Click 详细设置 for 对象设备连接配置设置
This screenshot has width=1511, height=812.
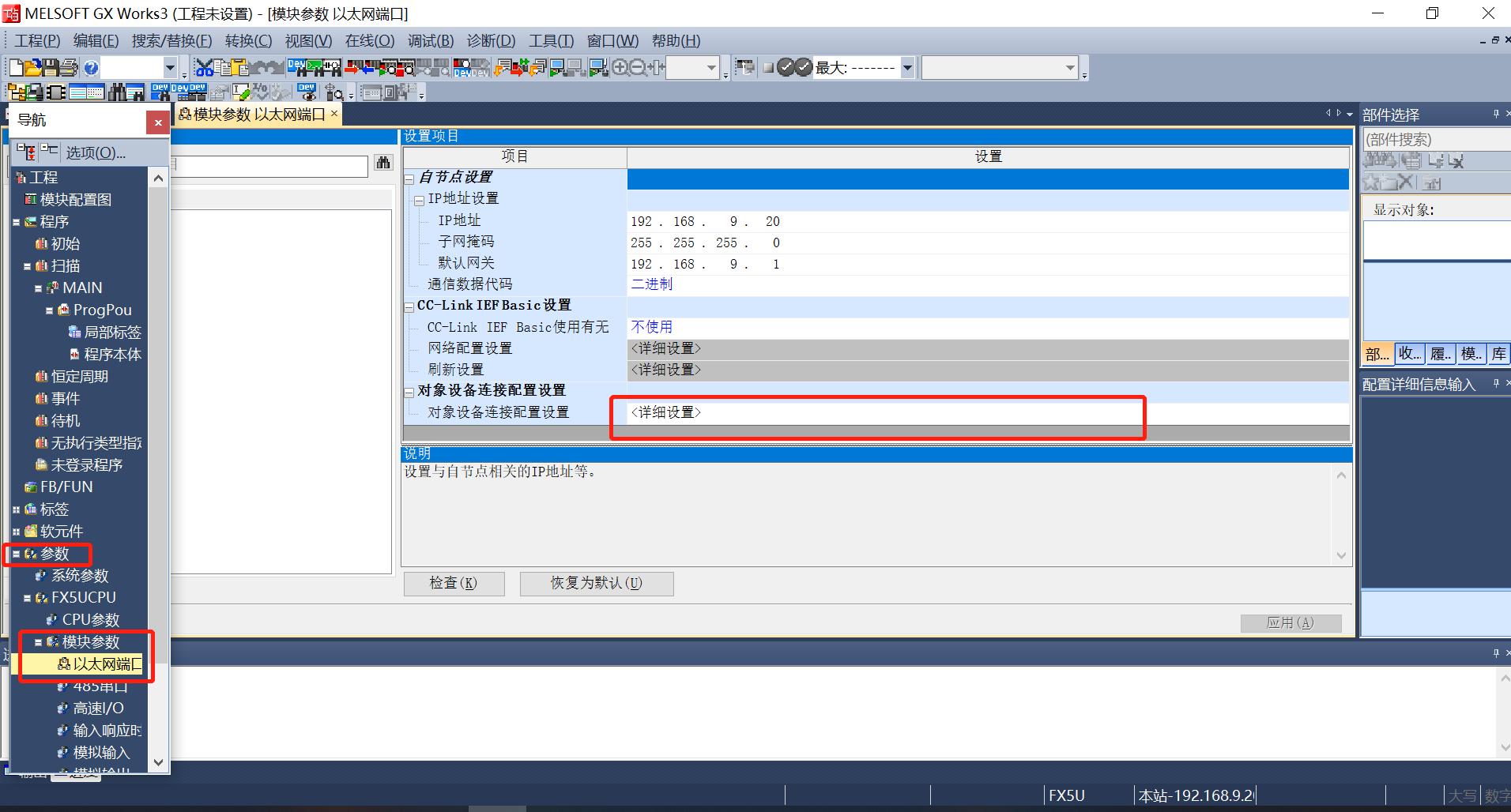665,412
